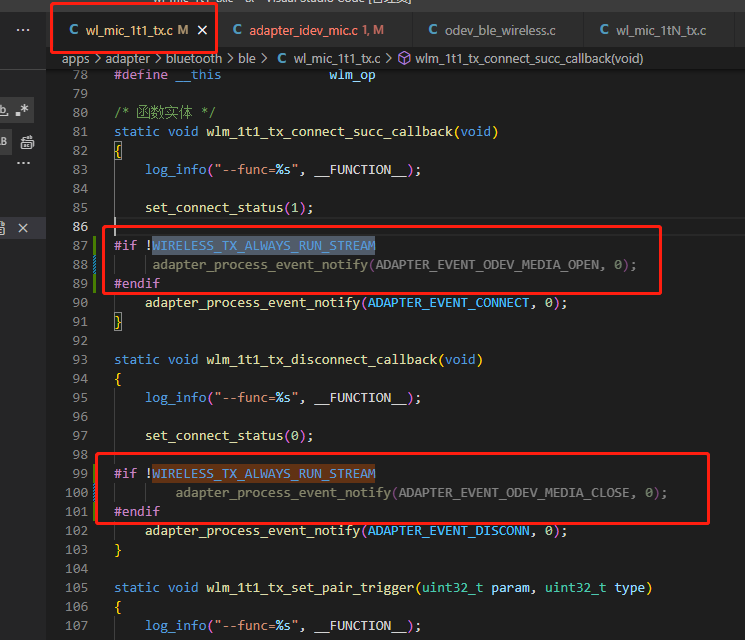This screenshot has height=640, width=745.
Task: Click the Replace All icon
Action: point(27,142)
